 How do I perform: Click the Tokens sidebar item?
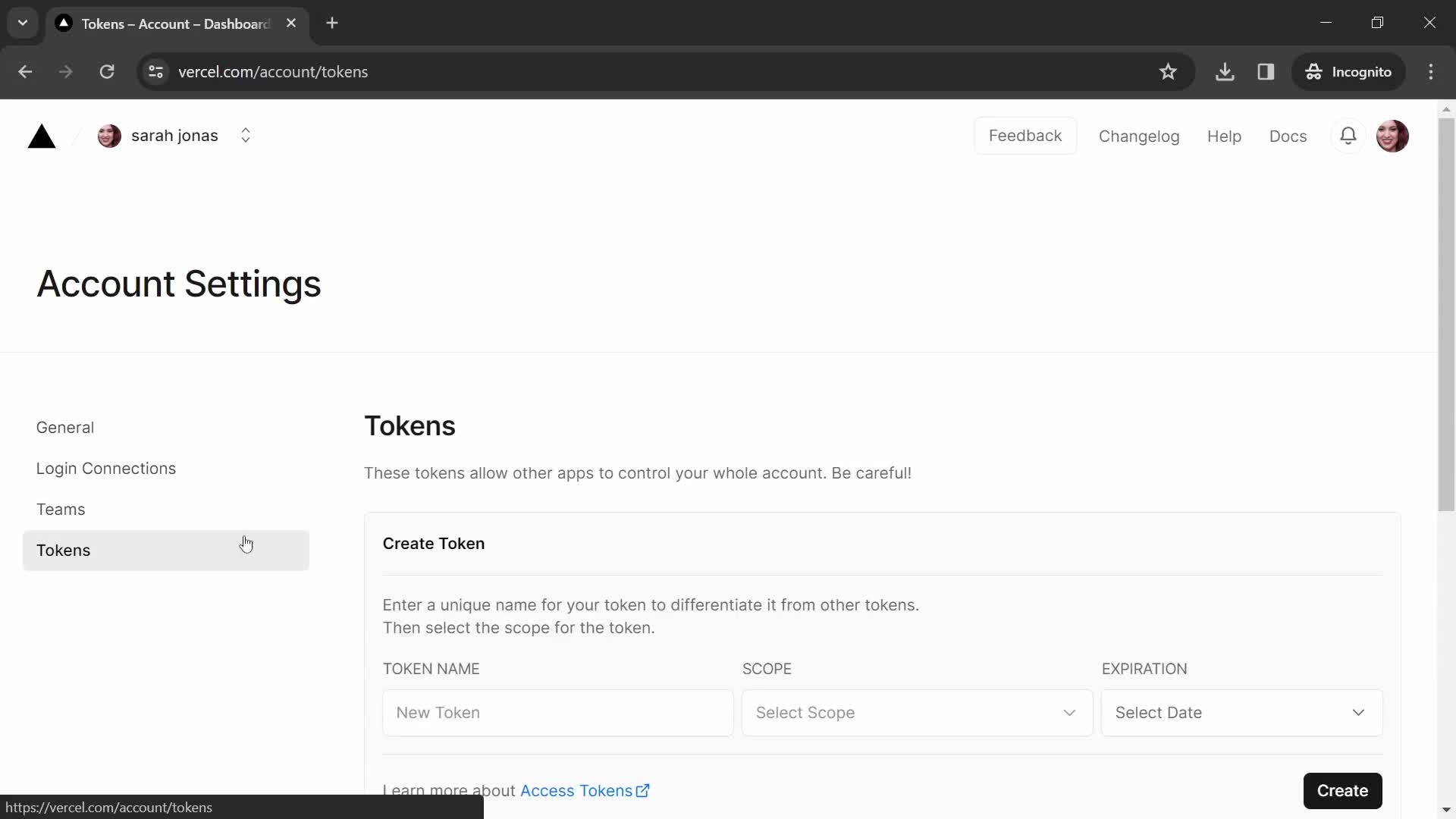point(63,550)
